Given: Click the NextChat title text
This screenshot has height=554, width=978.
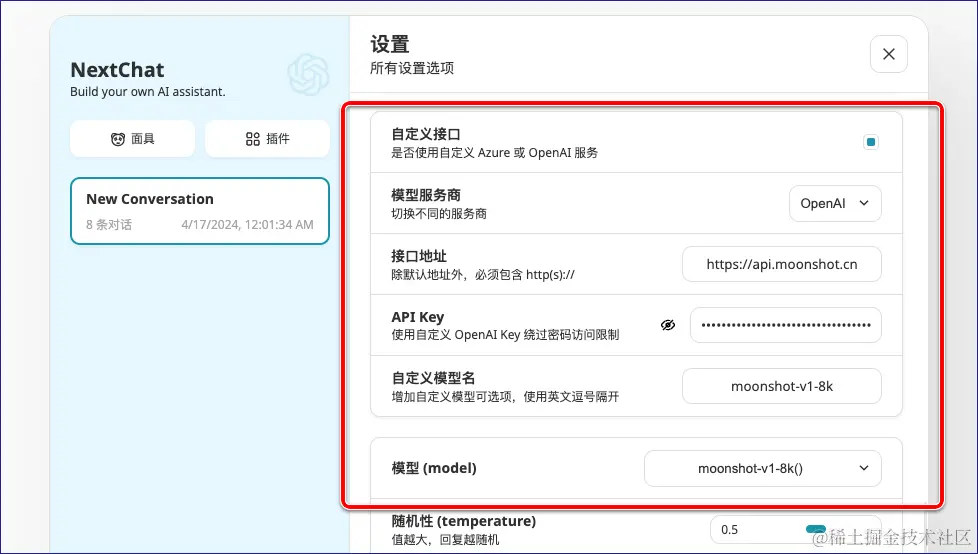Looking at the screenshot, I should click(117, 69).
